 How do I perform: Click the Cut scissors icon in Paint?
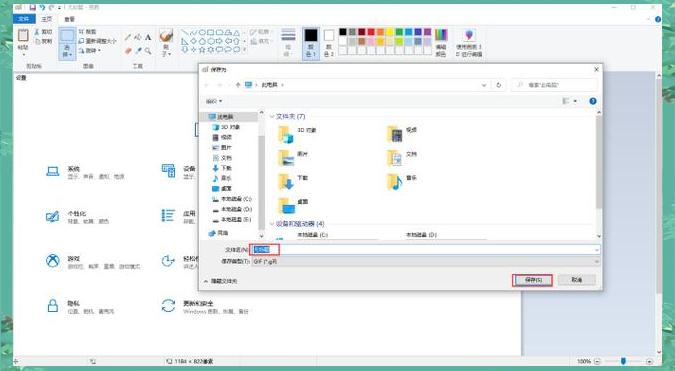coord(37,32)
